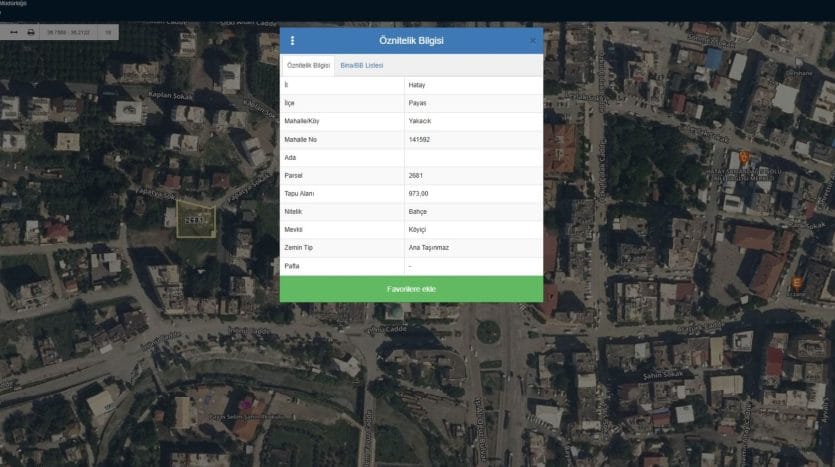Click the print icon in map toolbar
The height and width of the screenshot is (467, 835).
[31, 32]
